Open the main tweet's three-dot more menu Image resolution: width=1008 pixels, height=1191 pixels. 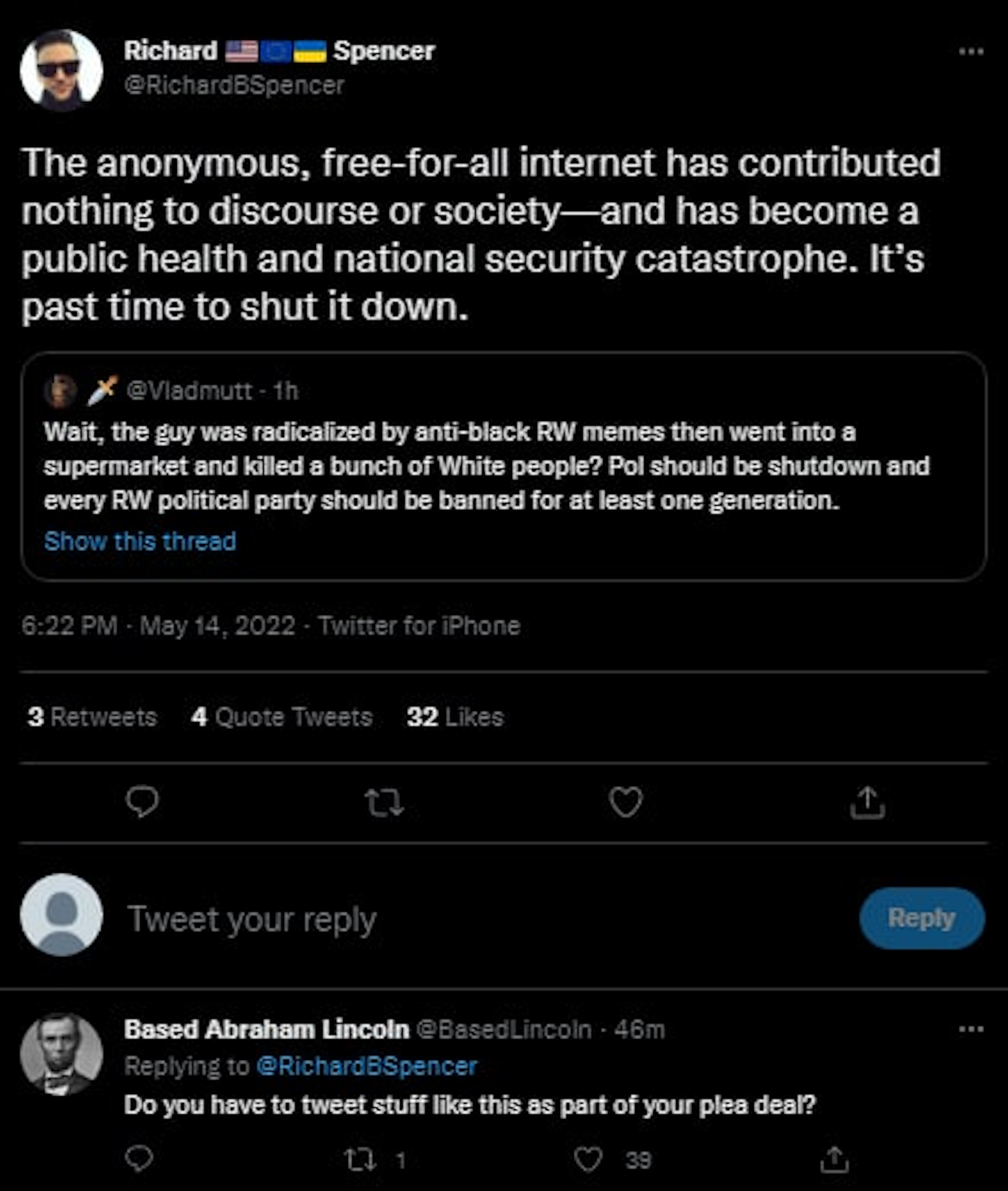(x=971, y=52)
